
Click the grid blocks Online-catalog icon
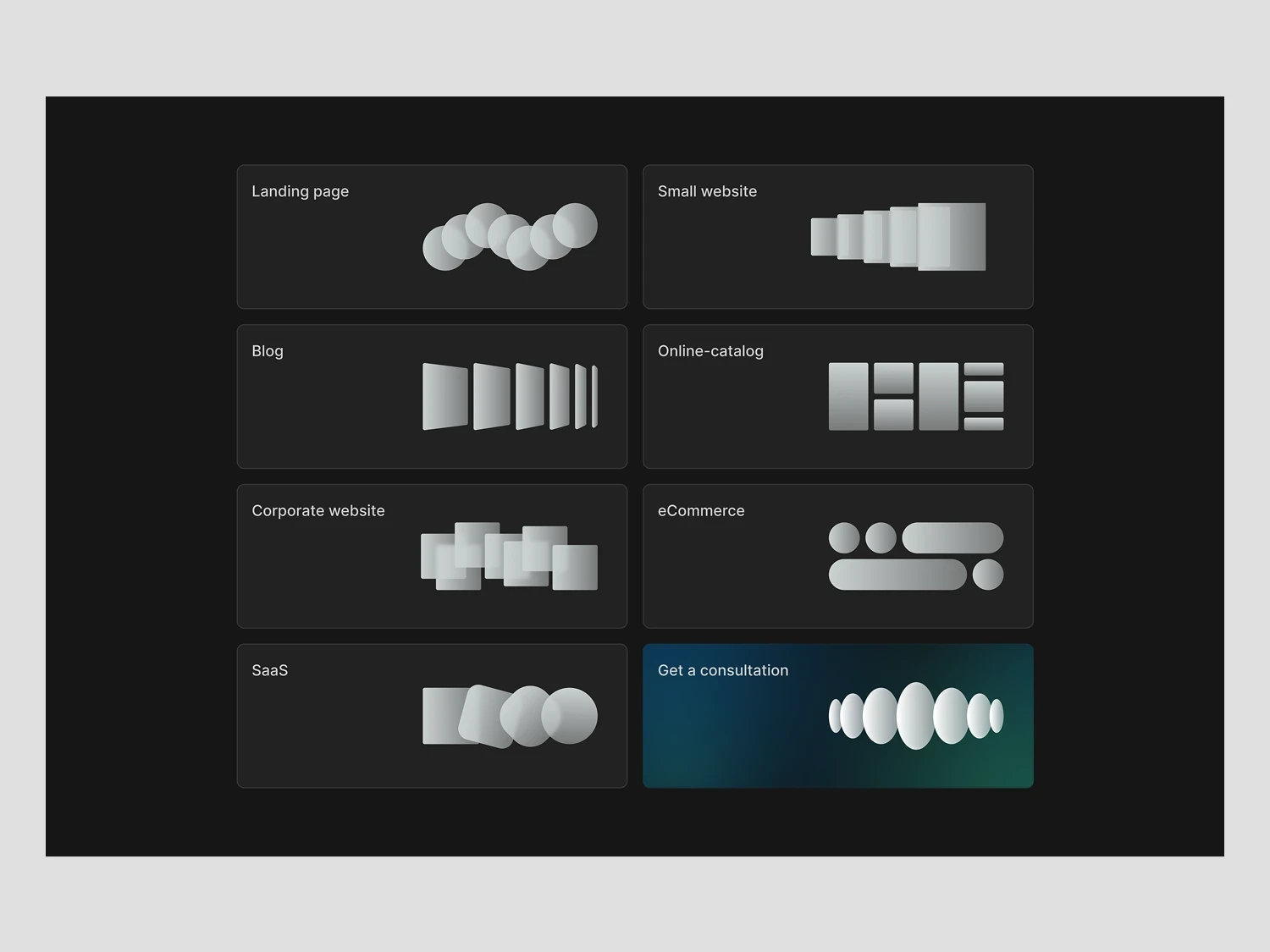coord(916,396)
